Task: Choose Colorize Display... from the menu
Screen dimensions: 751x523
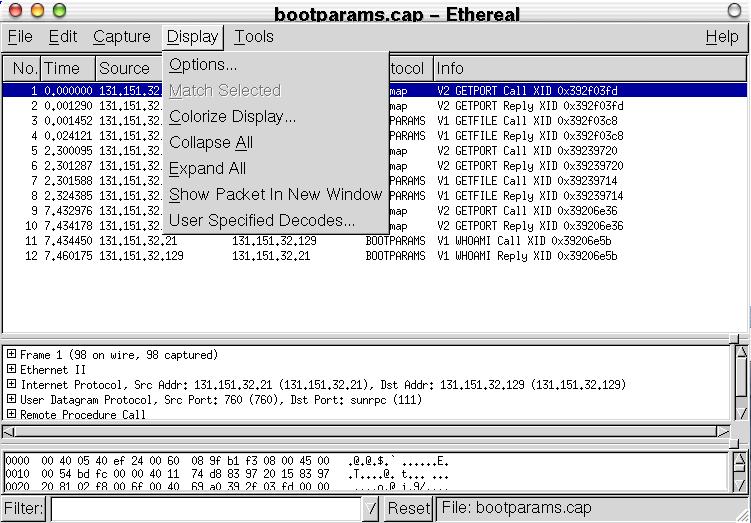Action: coord(275,116)
